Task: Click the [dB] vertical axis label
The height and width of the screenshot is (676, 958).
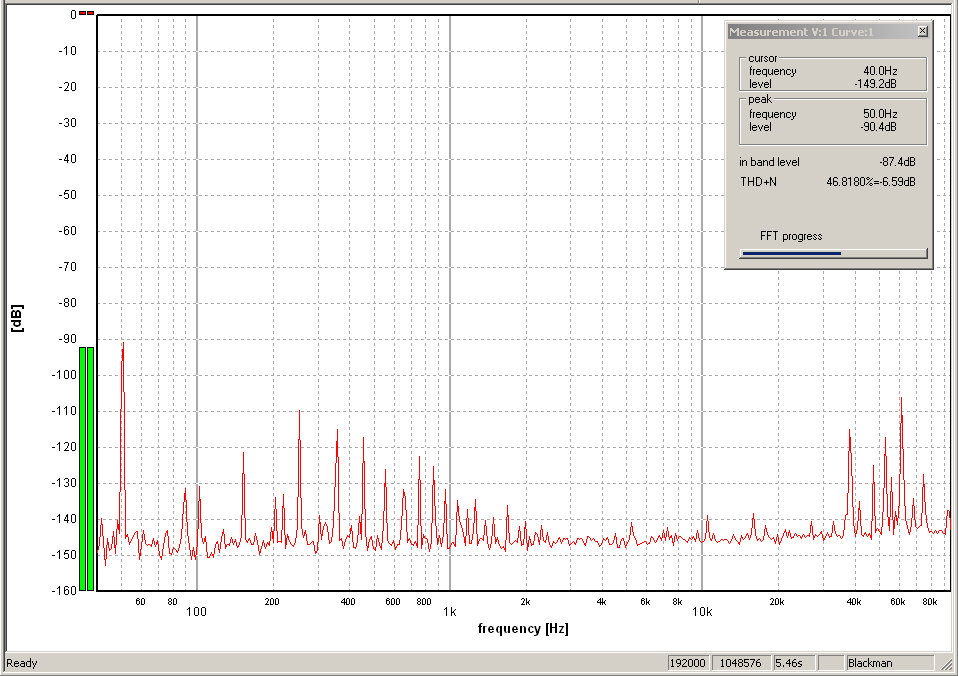Action: [x=17, y=318]
